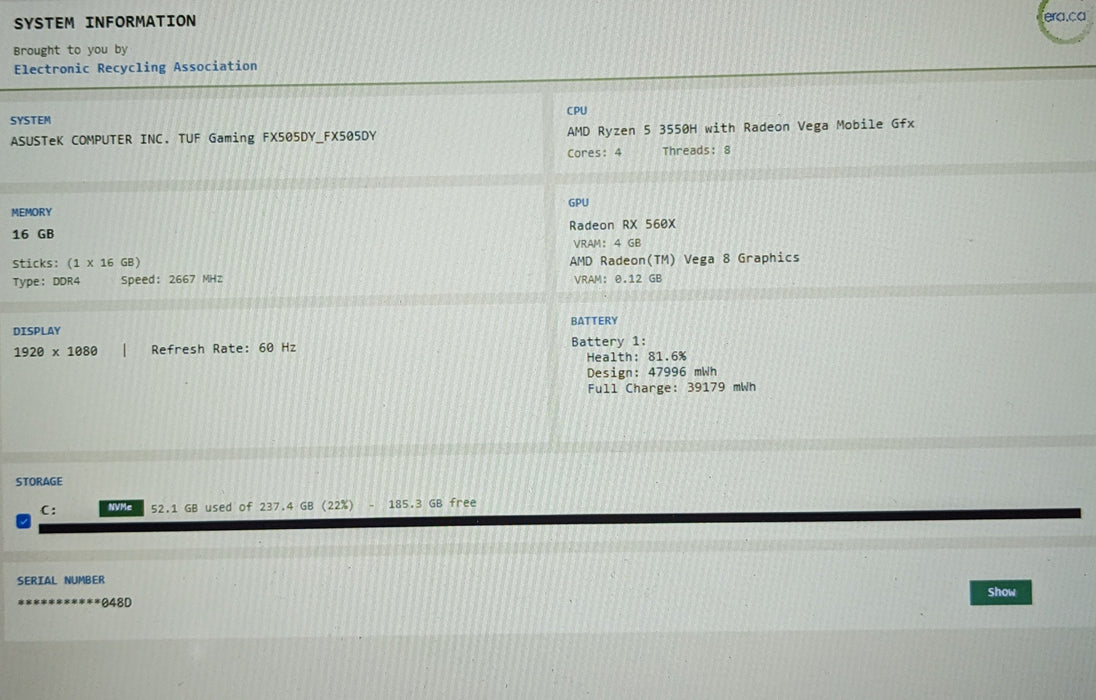Viewport: 1096px width, 700px height.
Task: Select '52.1 GB used of 237.4 GB (22%)' text
Action: click(252, 507)
